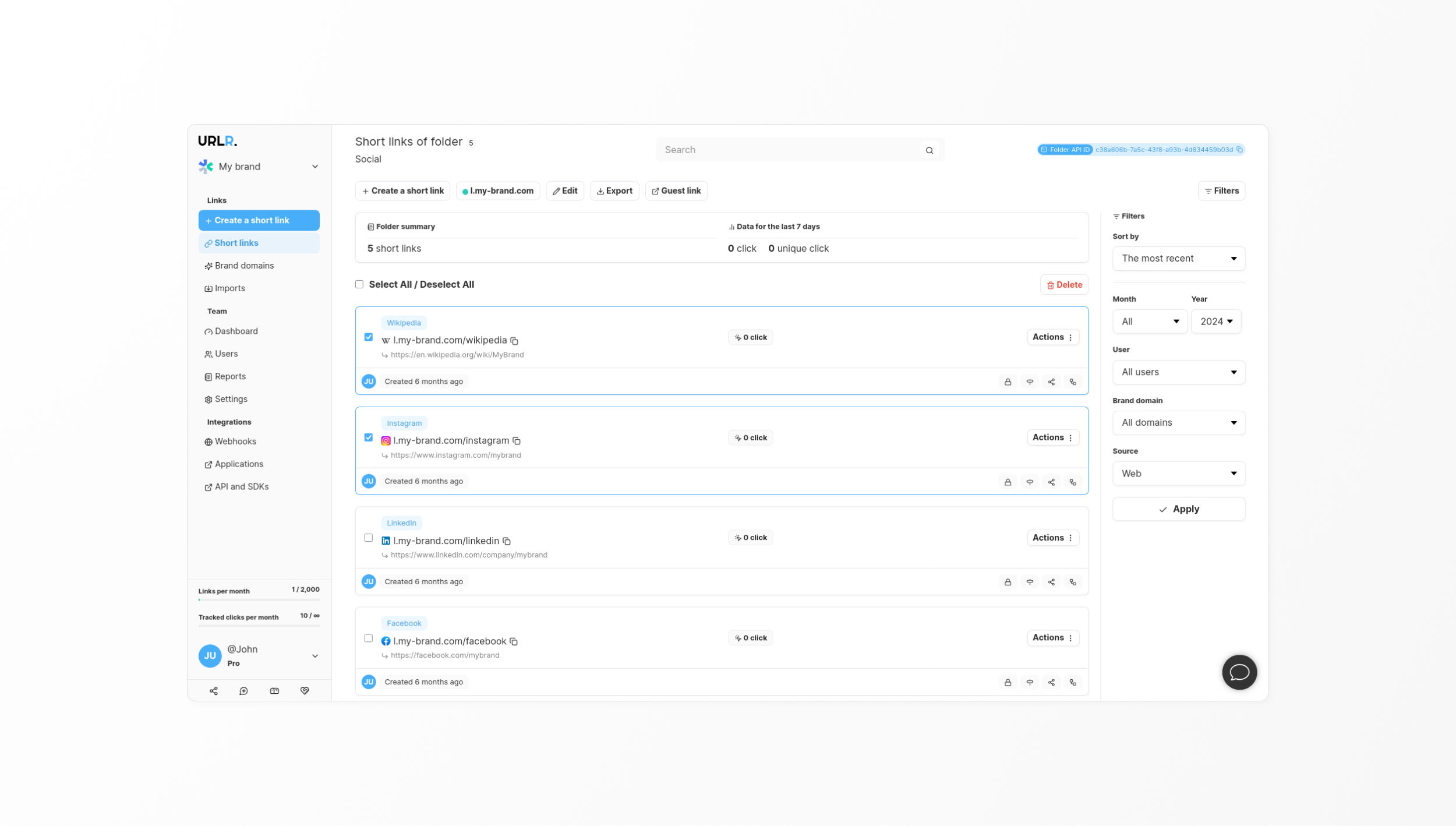The width and height of the screenshot is (1456, 826).
Task: Open Imports in sidebar
Action: tap(259, 288)
